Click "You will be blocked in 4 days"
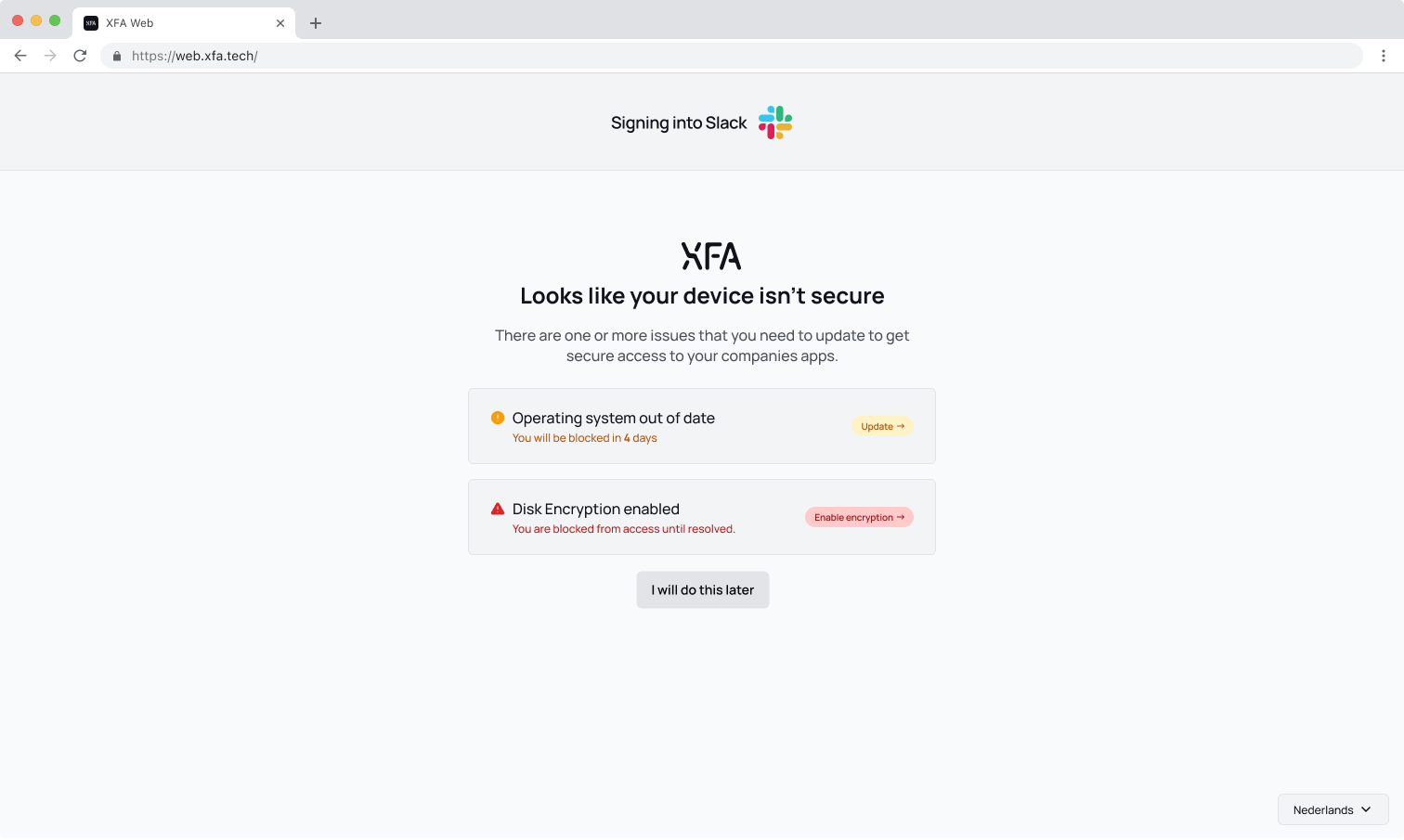 pyautogui.click(x=585, y=438)
